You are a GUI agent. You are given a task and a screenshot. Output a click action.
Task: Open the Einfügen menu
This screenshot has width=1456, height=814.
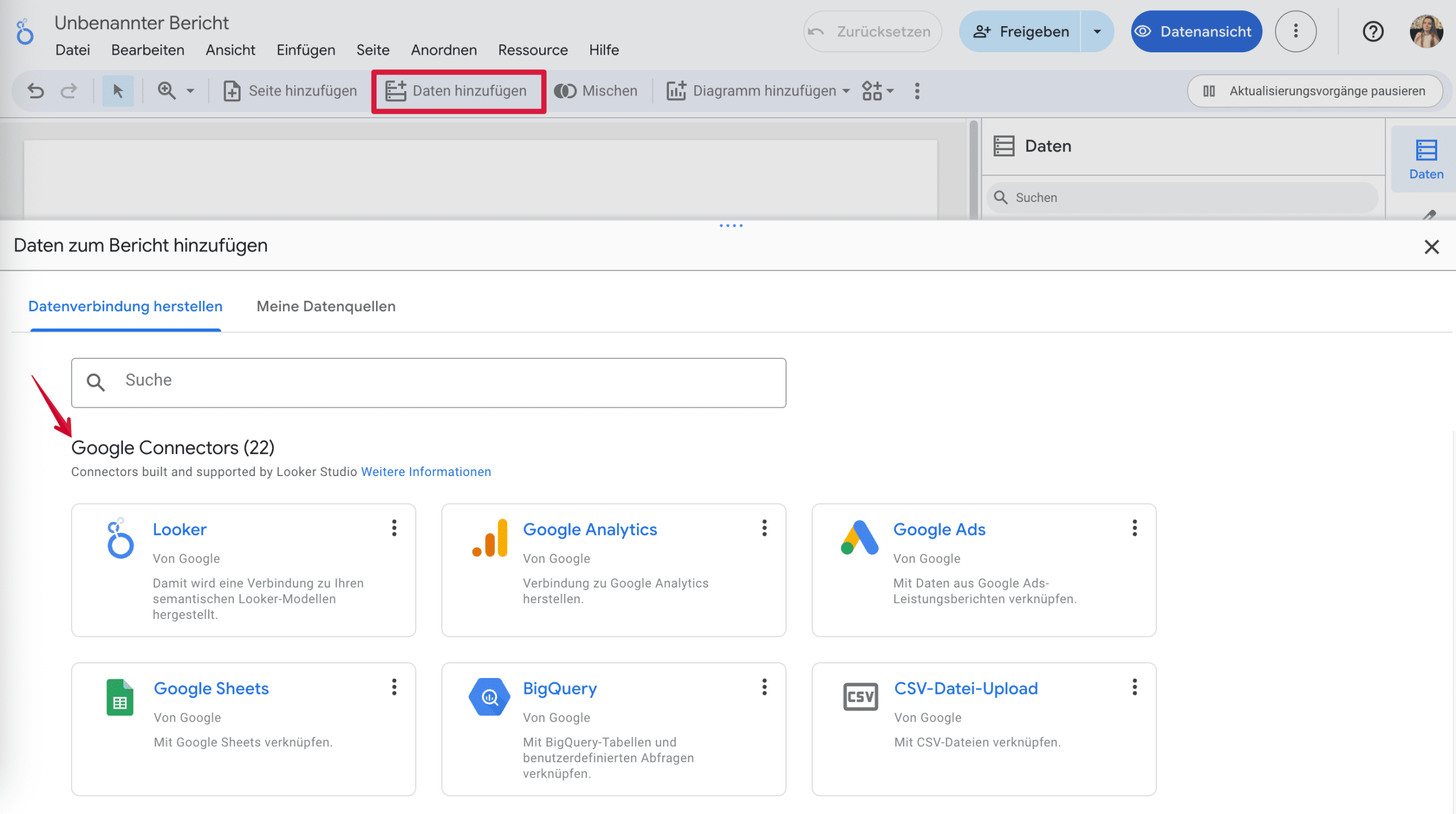(306, 50)
